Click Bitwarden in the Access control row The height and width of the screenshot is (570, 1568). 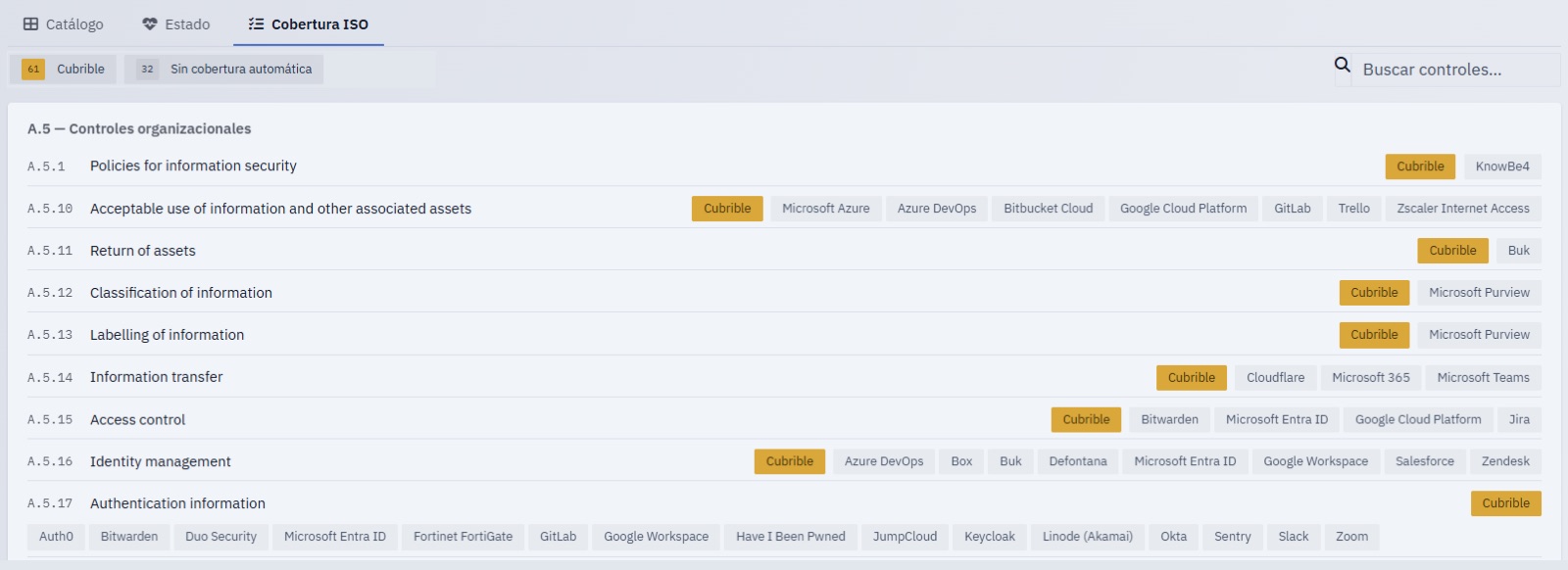pyautogui.click(x=1169, y=419)
